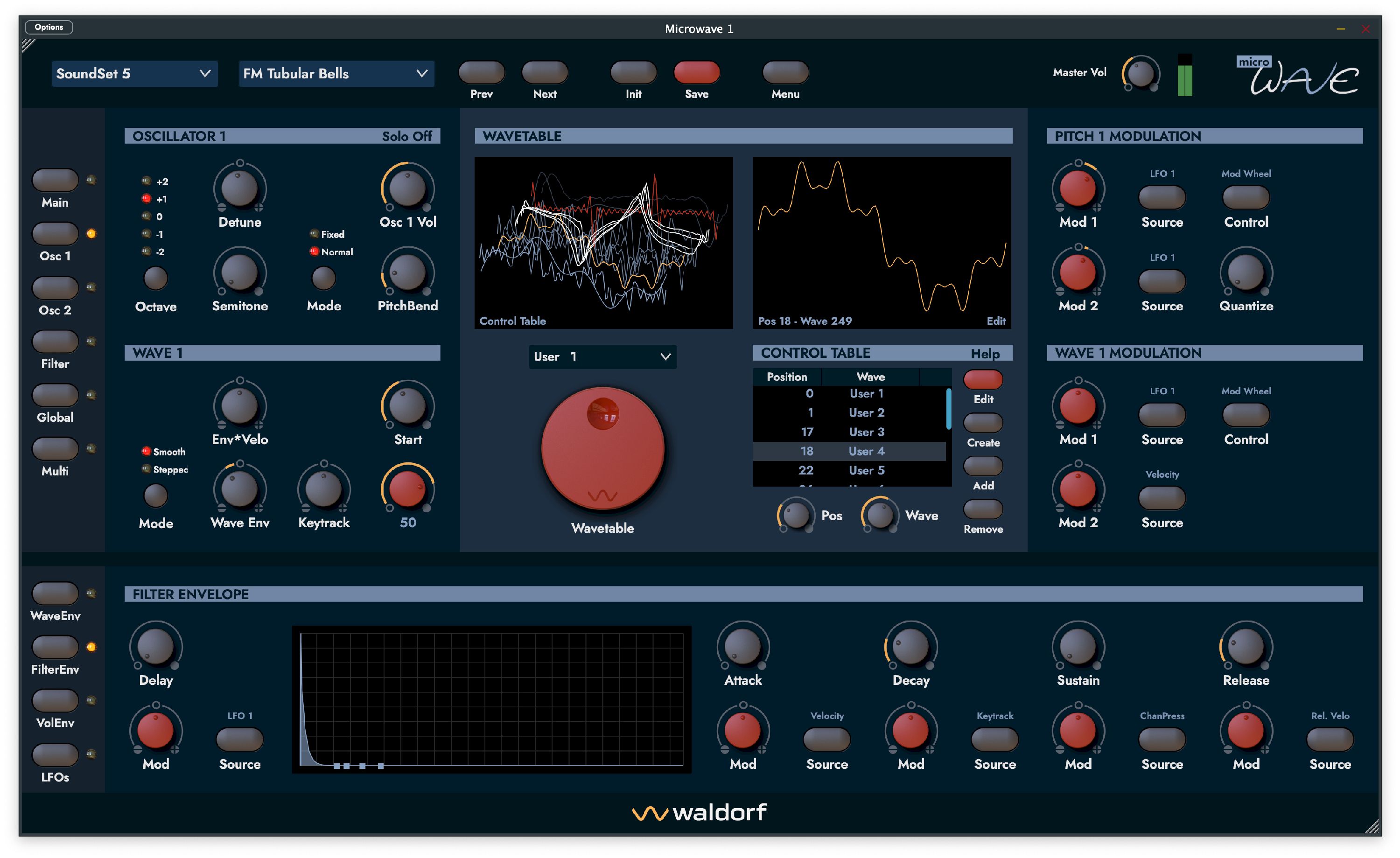
Task: Select octave +2 LED
Action: tap(147, 181)
